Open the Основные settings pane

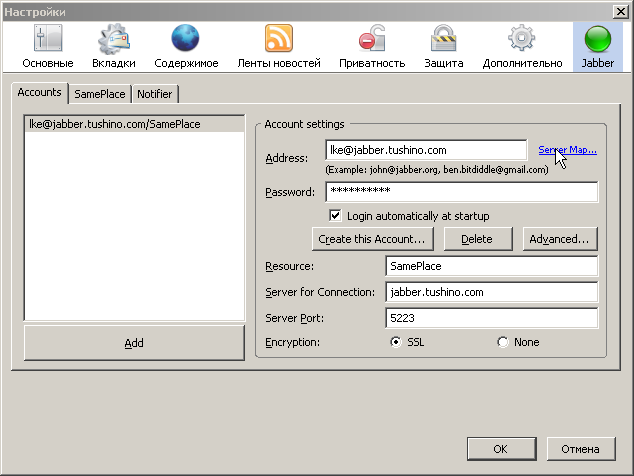pos(48,47)
